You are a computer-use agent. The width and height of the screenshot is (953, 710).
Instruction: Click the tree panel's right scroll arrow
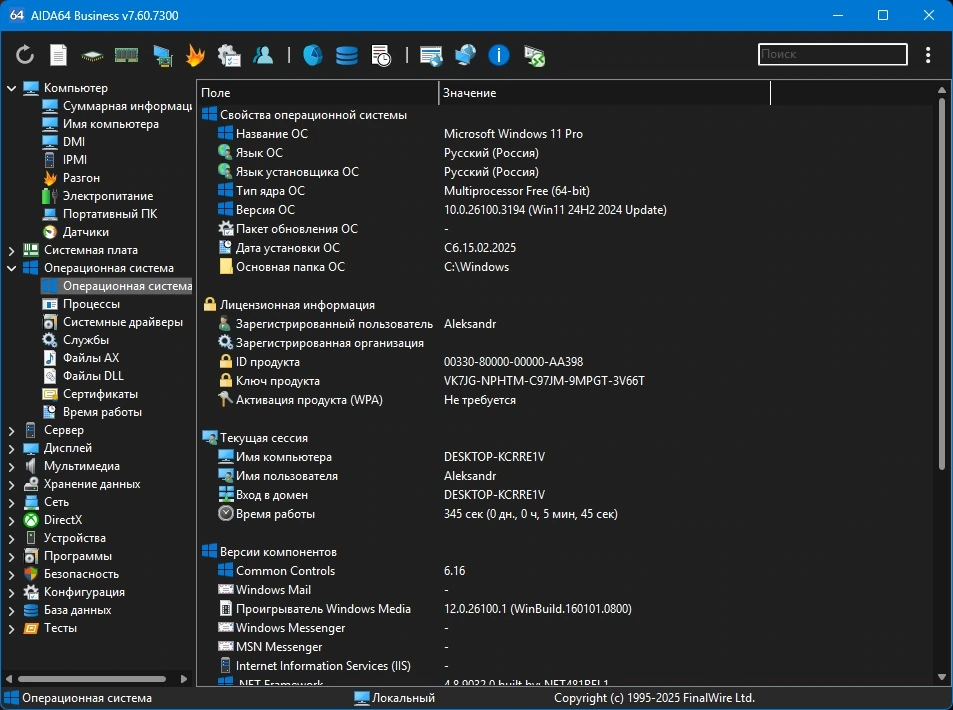click(x=184, y=678)
